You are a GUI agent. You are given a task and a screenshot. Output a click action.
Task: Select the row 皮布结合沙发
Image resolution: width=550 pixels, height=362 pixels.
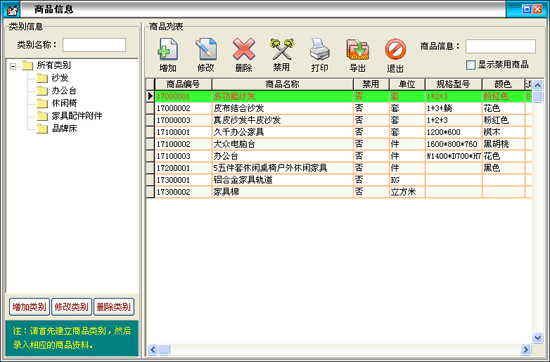(339, 108)
